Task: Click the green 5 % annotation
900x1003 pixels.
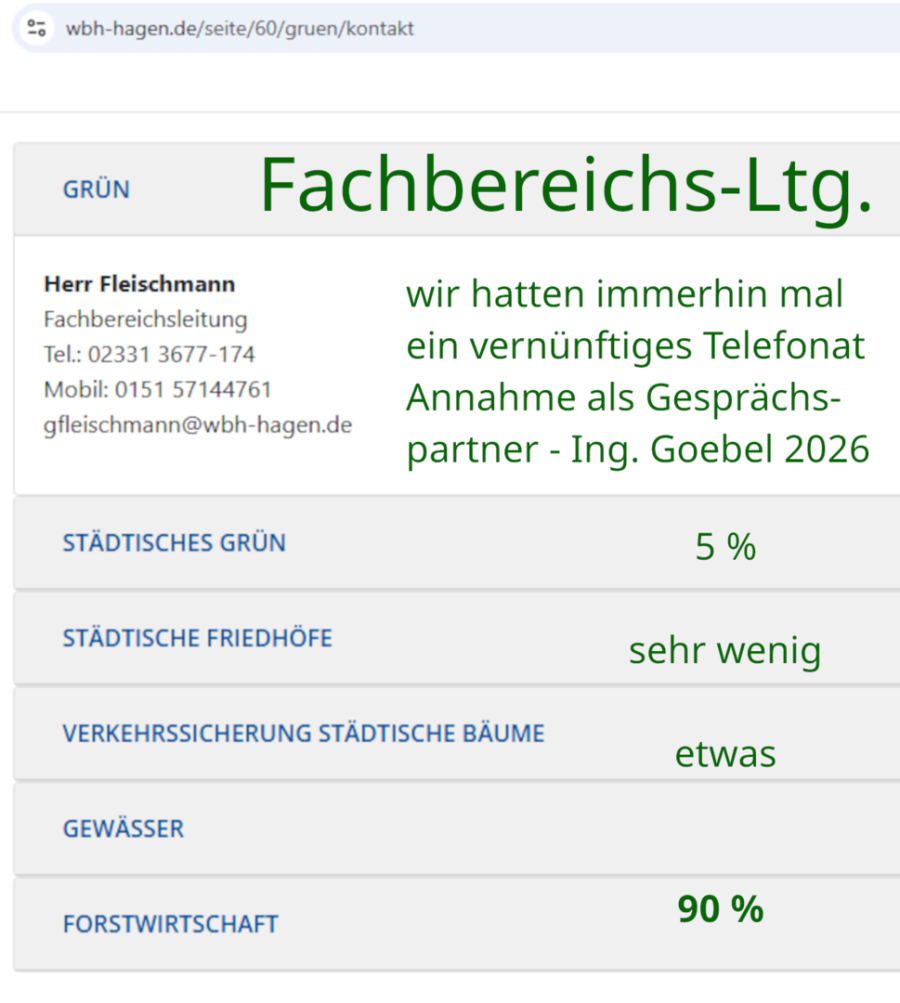Action: click(x=725, y=546)
